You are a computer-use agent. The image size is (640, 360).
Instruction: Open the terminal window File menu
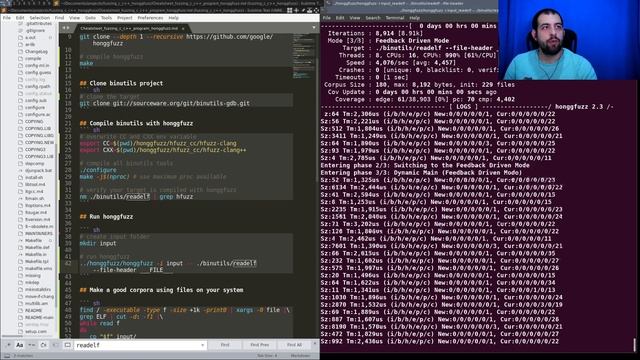(327, 18)
